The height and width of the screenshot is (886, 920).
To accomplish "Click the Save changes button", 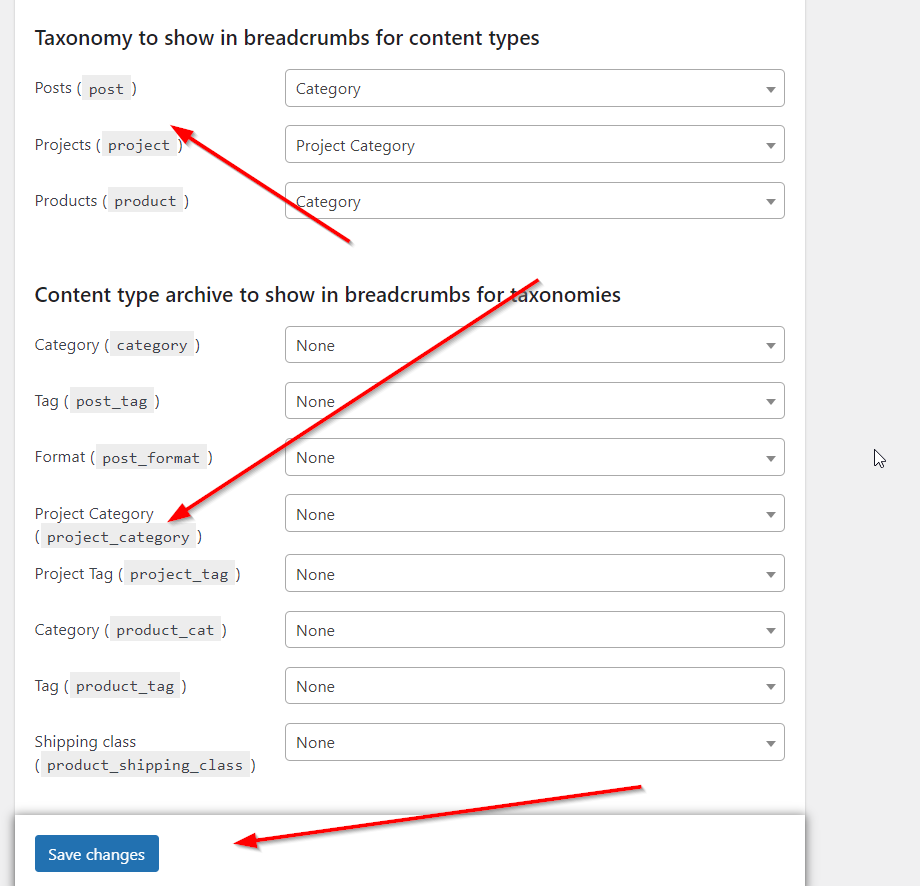I will click(97, 854).
